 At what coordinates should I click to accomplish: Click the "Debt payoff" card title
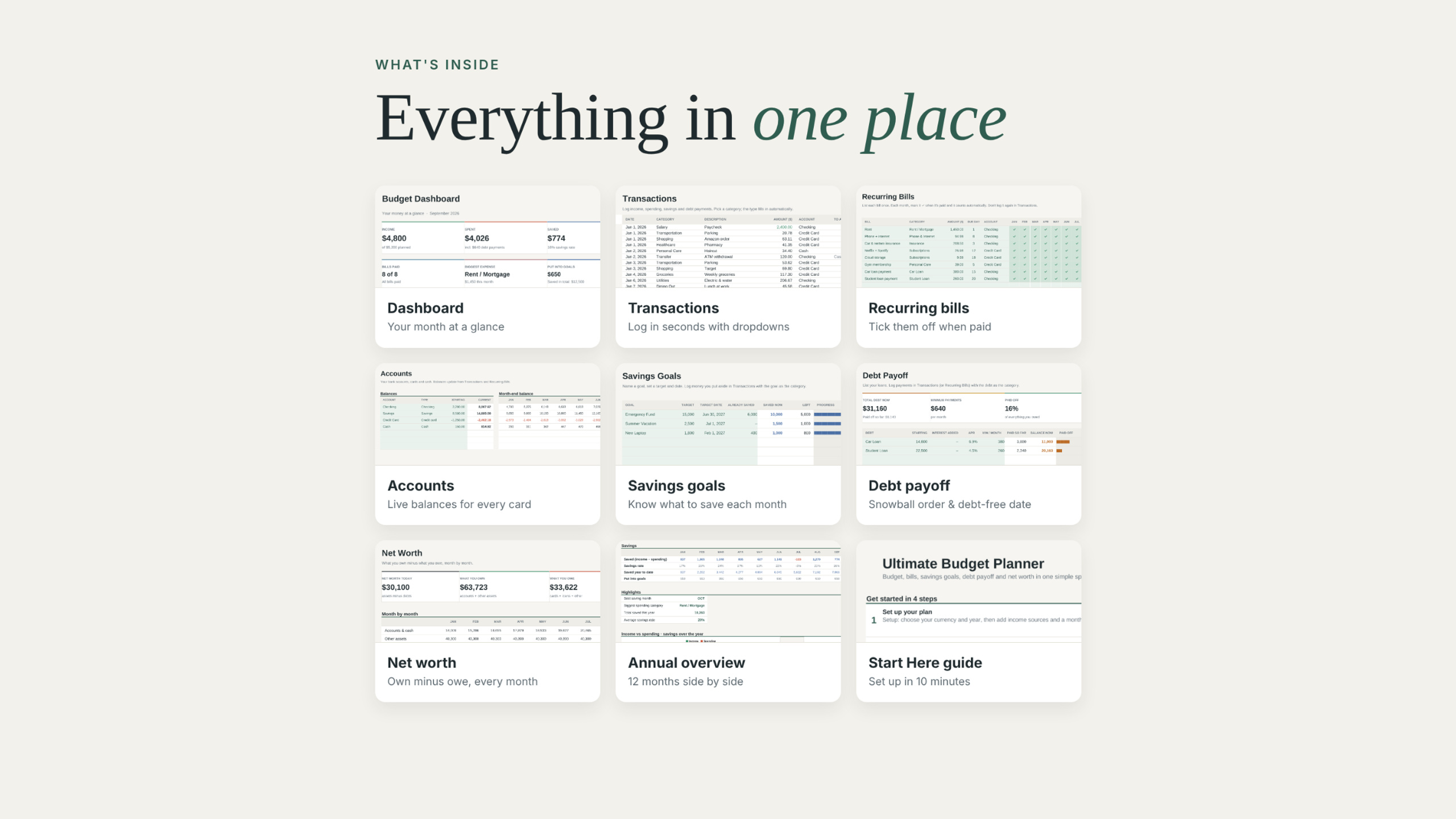pos(909,486)
